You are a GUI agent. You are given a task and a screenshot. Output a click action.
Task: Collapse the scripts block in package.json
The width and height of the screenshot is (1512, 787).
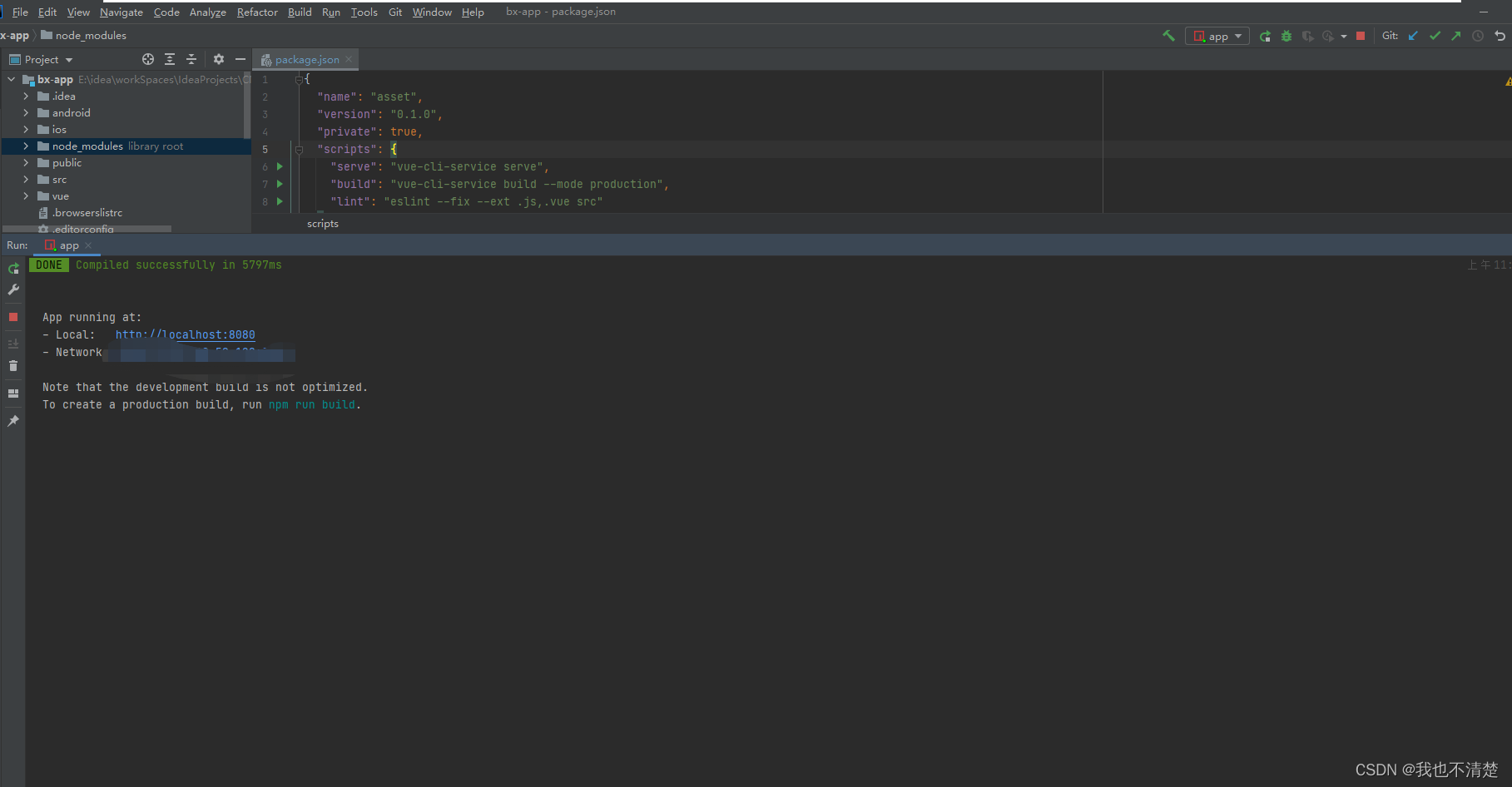coord(299,149)
